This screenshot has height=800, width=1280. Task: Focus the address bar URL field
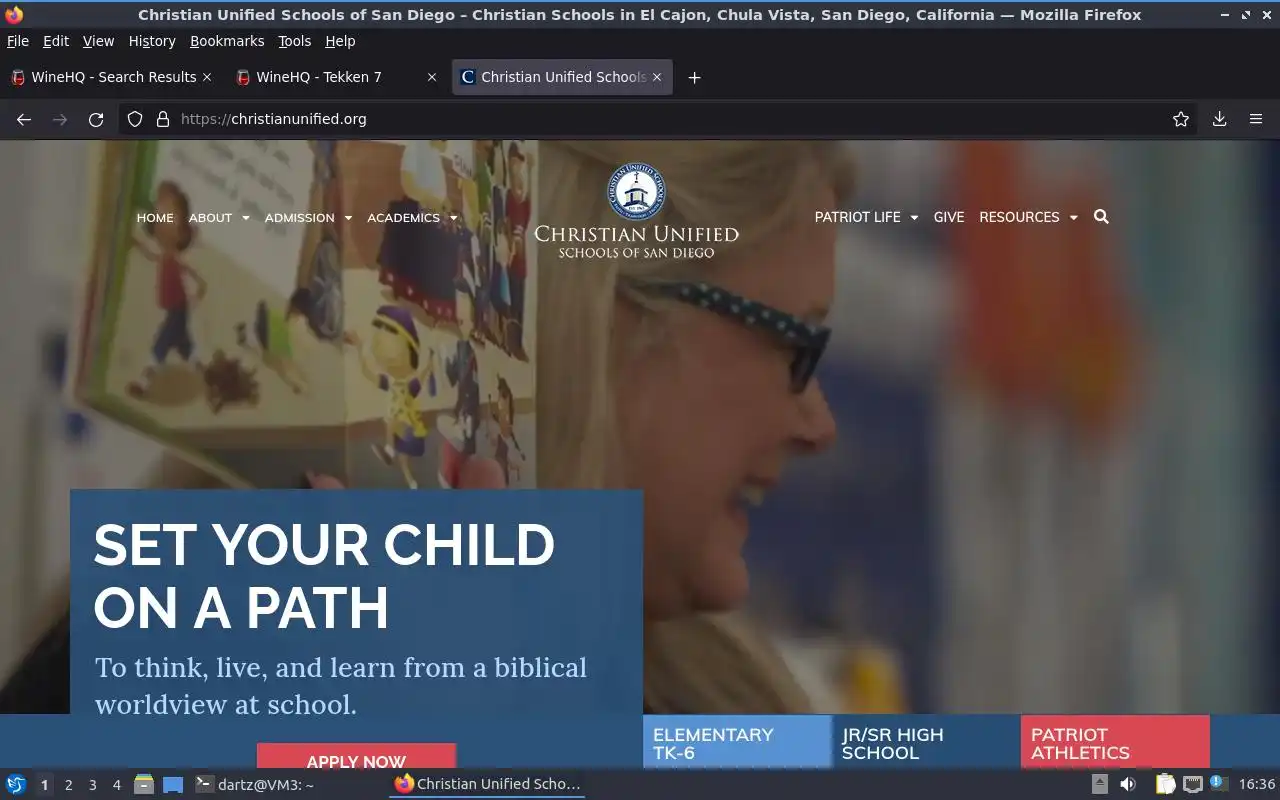[660, 119]
